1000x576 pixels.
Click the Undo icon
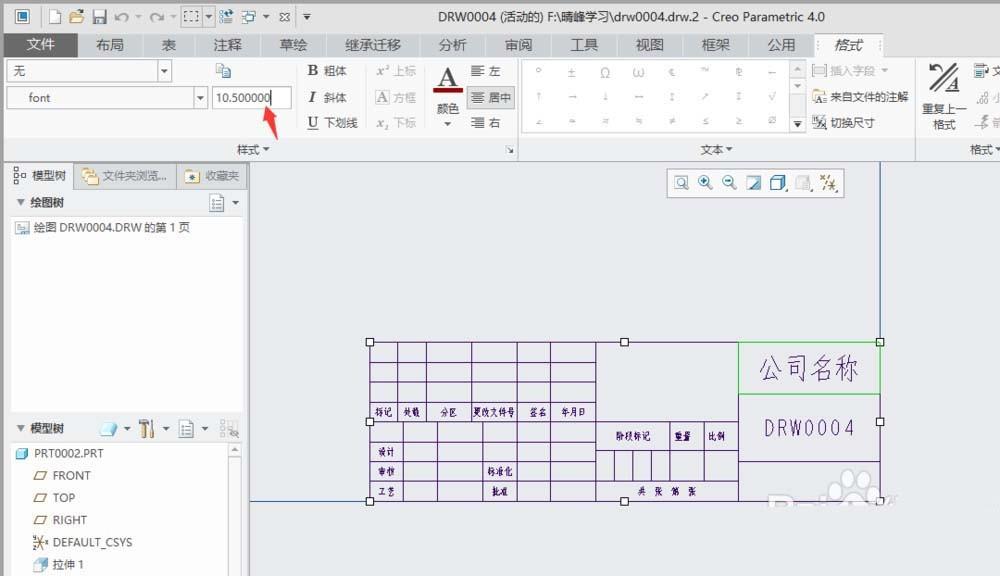pyautogui.click(x=120, y=17)
